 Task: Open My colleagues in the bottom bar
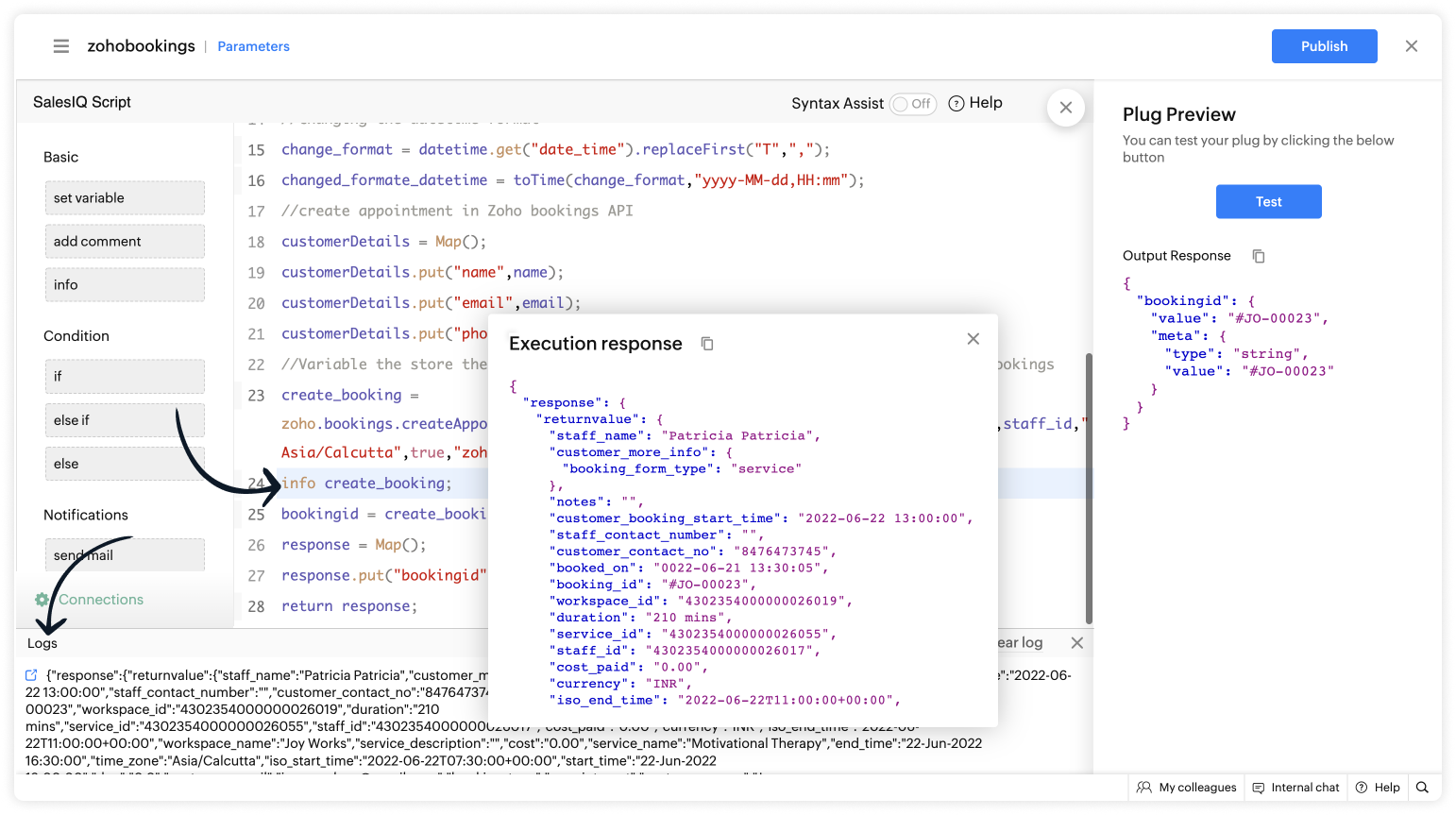click(1187, 788)
